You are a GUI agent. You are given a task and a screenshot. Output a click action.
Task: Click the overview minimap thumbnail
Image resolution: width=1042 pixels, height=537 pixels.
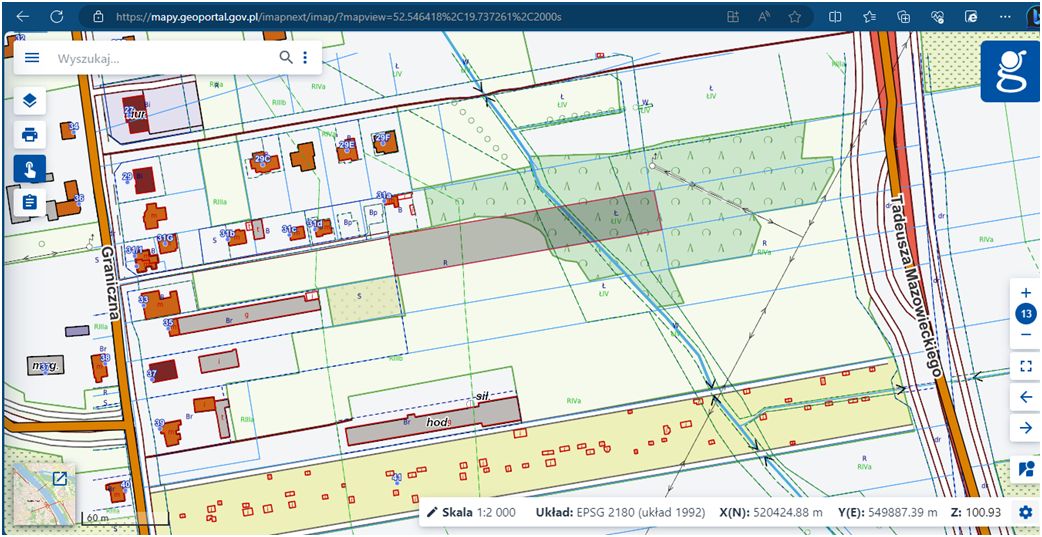(x=44, y=494)
